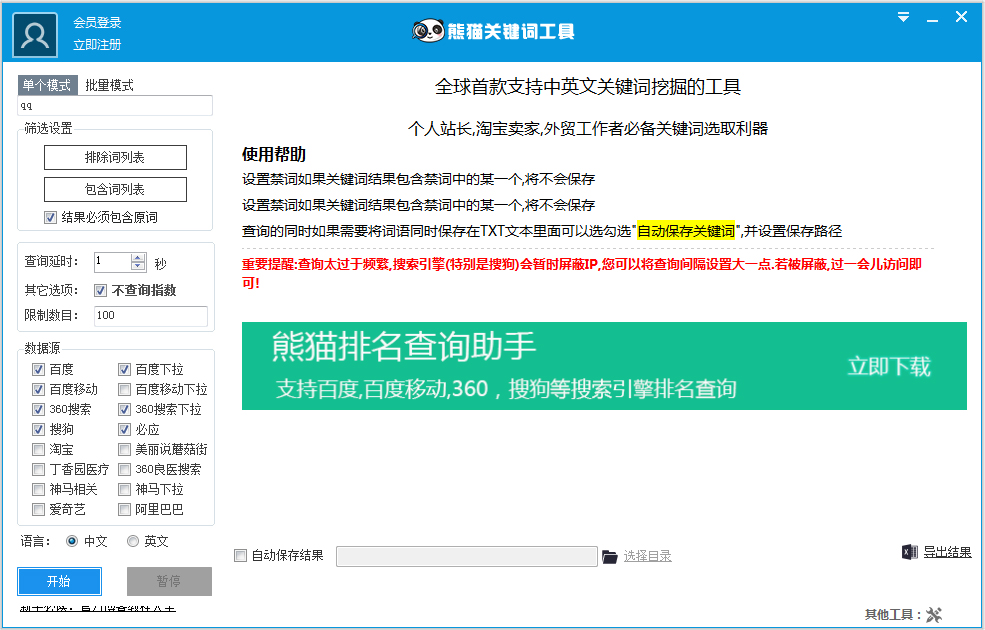This screenshot has width=985, height=630.
Task: Enable the 自动保存结果 checkbox
Action: 240,556
